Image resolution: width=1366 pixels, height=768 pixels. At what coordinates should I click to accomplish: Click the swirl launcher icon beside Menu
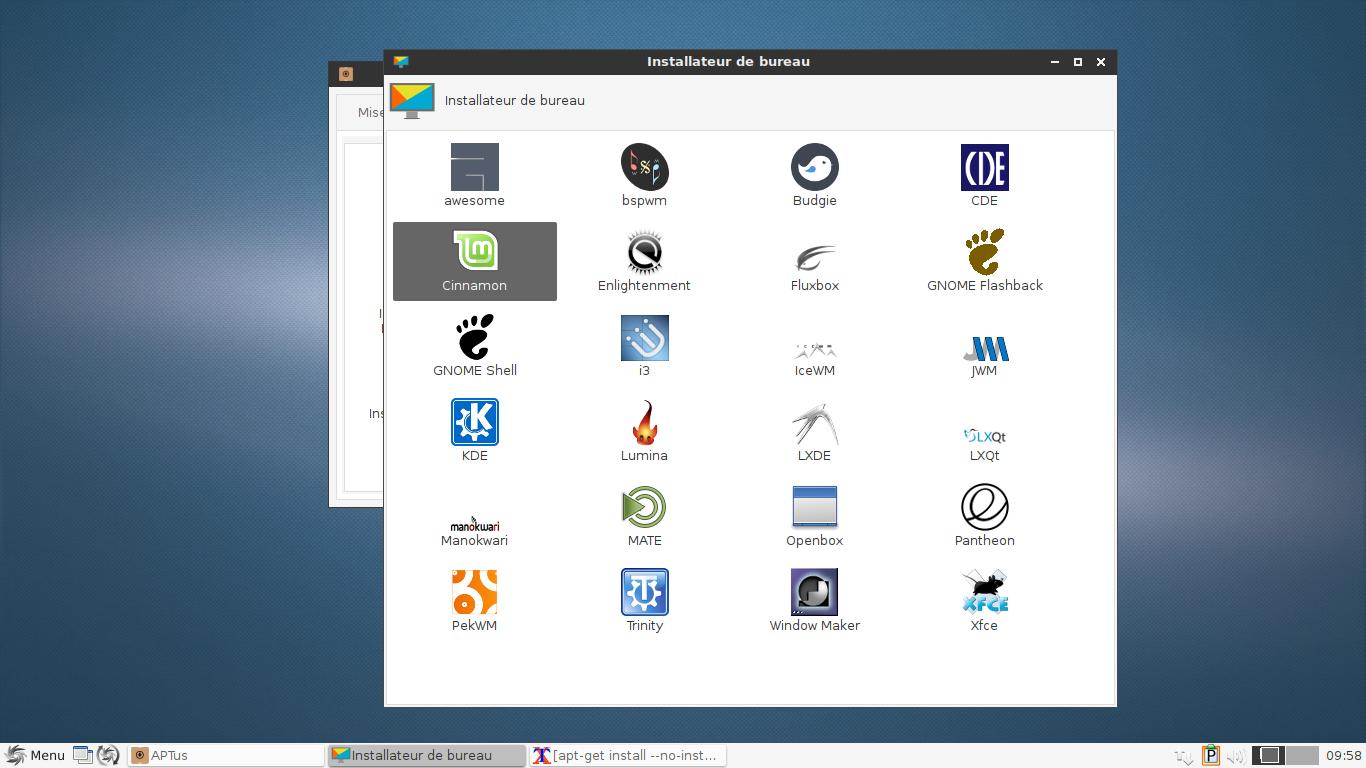109,755
